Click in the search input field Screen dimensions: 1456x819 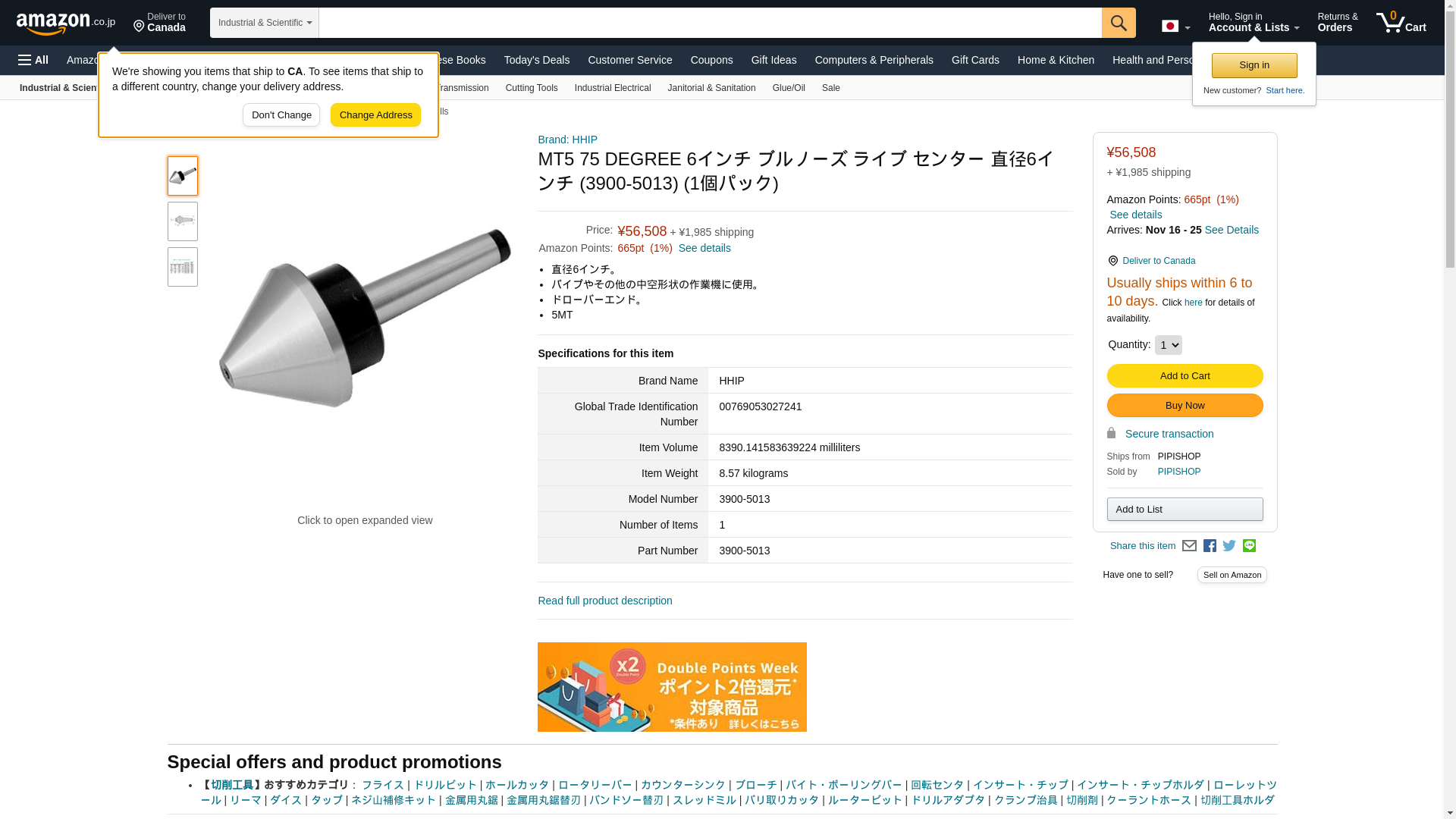click(711, 23)
